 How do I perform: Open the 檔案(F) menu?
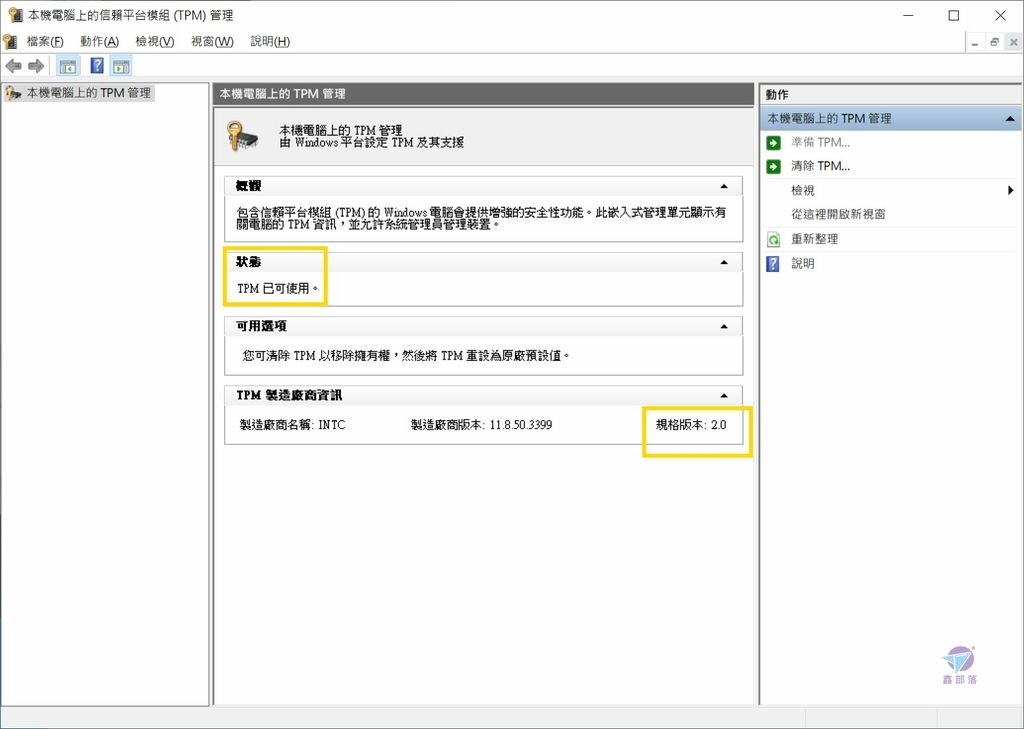click(x=44, y=41)
